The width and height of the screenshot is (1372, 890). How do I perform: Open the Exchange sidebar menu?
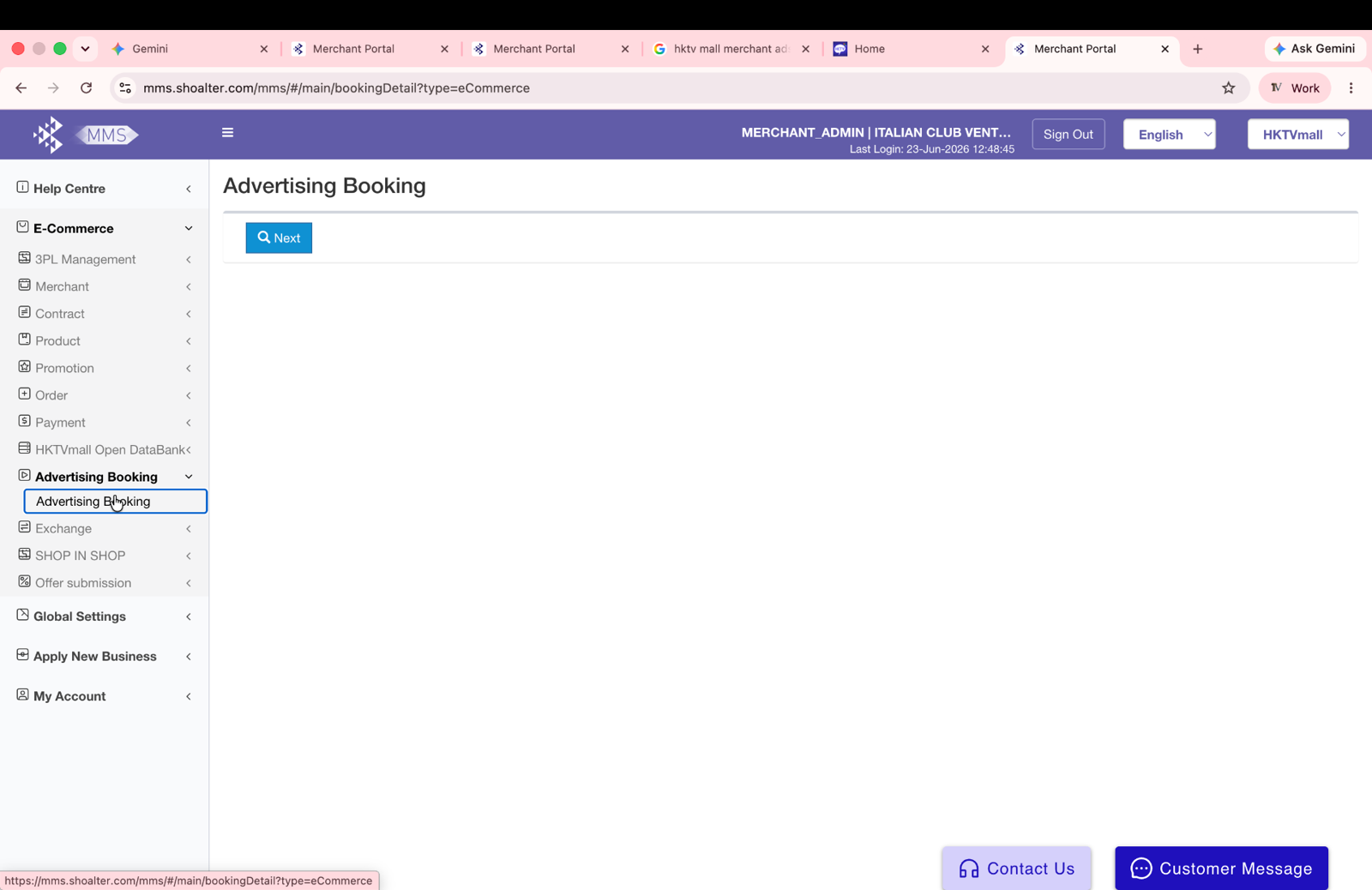point(105,529)
